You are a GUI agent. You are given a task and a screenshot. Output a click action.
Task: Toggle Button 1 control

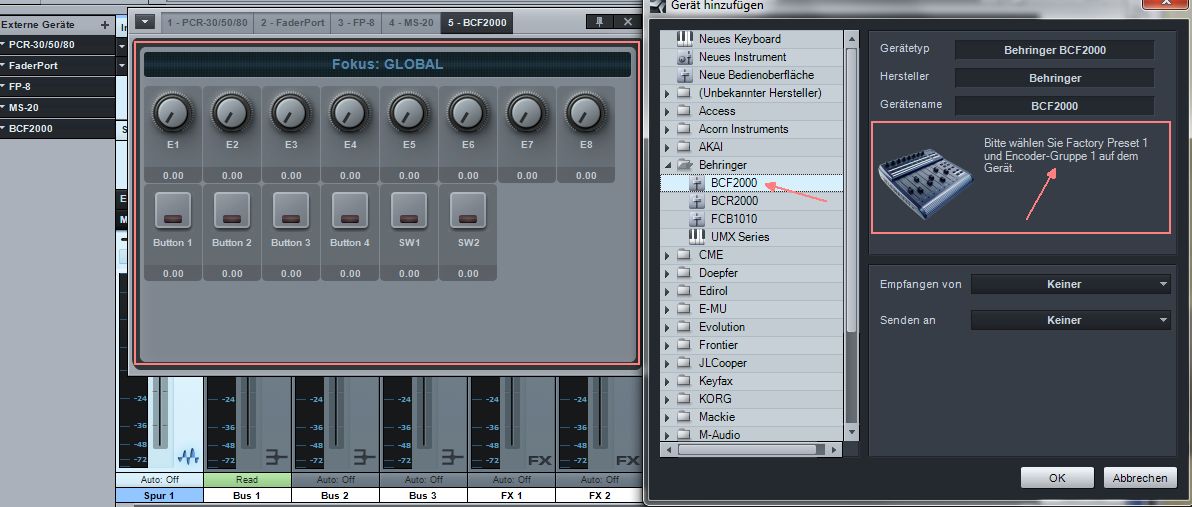point(173,211)
